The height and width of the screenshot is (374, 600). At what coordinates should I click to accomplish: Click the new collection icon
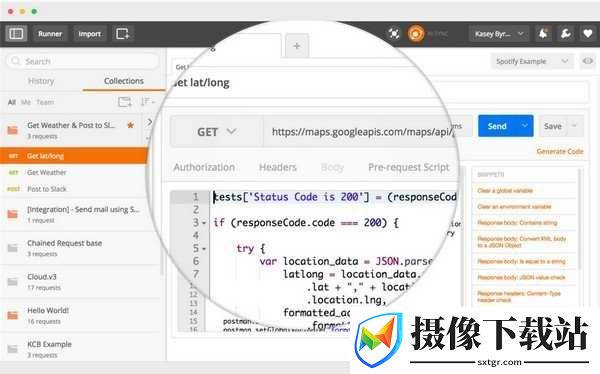pyautogui.click(x=125, y=102)
